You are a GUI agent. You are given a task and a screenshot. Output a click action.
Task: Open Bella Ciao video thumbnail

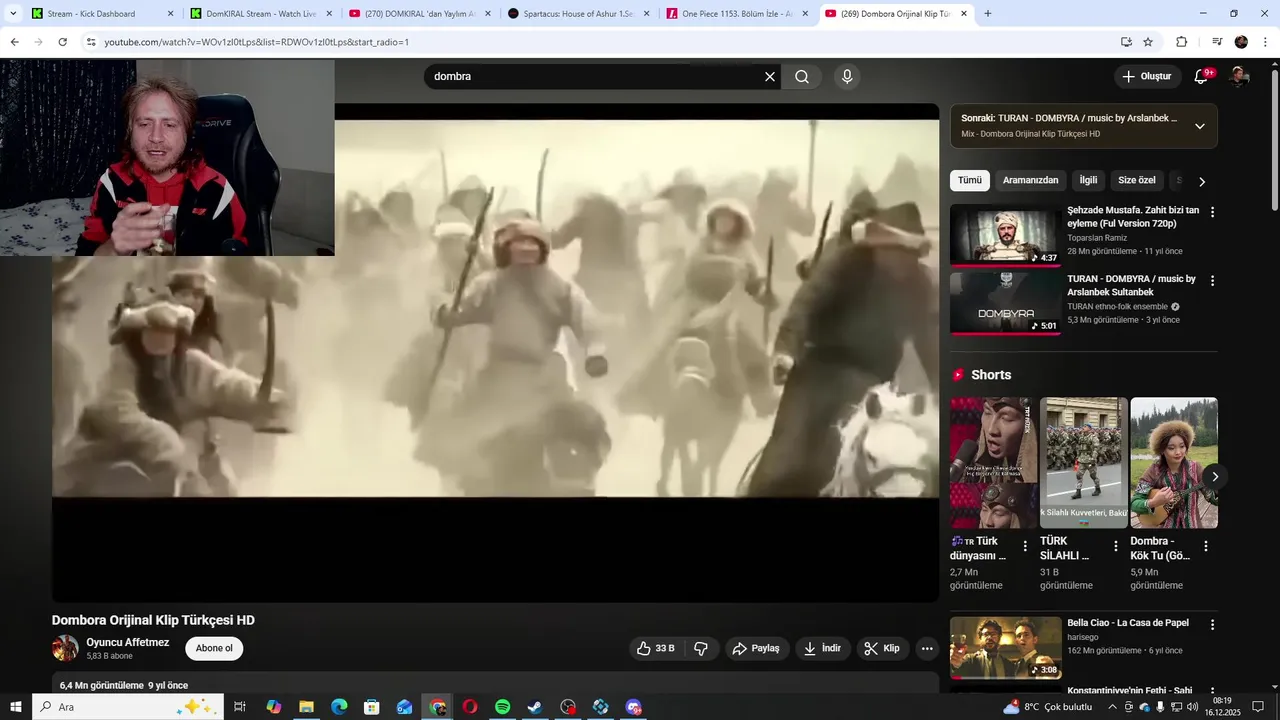click(1005, 647)
